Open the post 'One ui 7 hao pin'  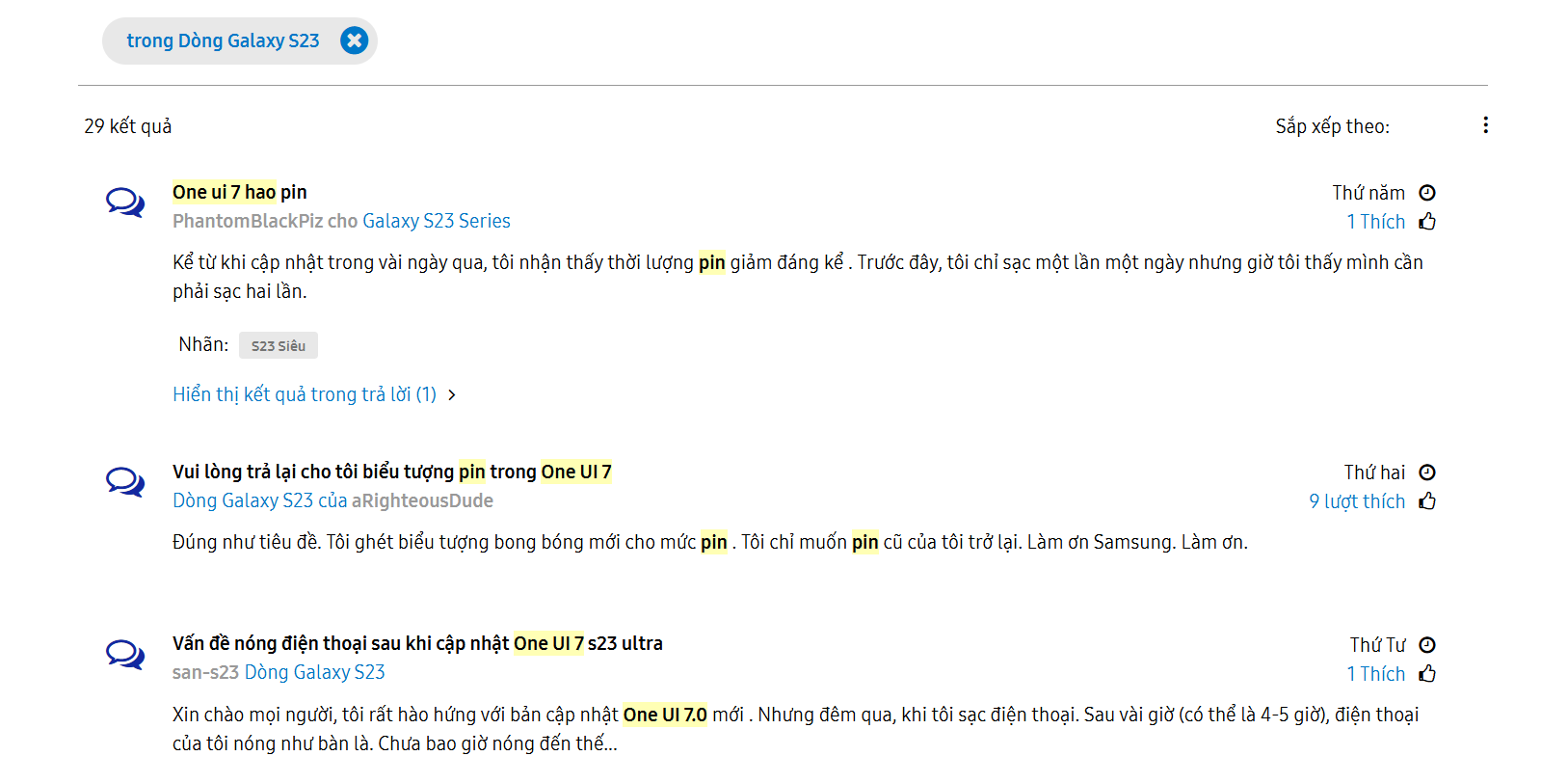pyautogui.click(x=240, y=192)
